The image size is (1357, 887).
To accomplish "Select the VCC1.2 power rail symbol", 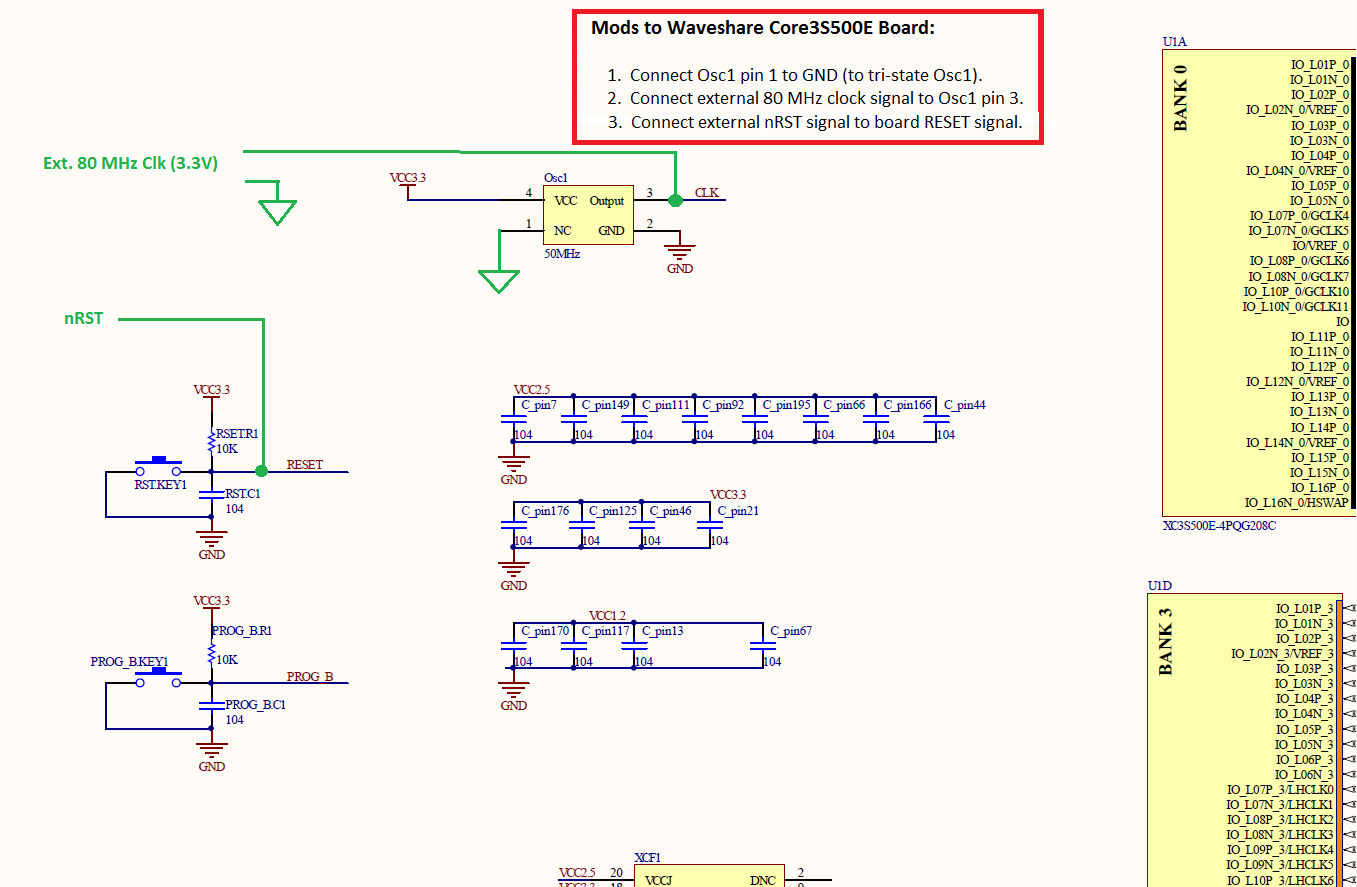I will tap(609, 617).
